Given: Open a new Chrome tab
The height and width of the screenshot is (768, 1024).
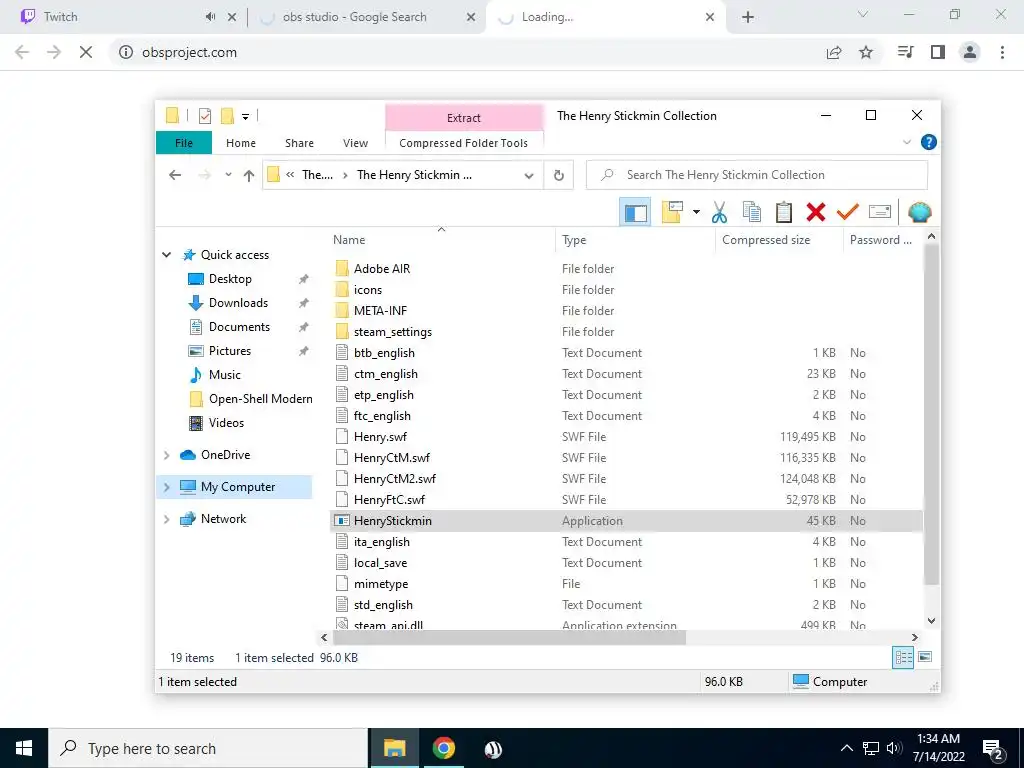Looking at the screenshot, I should [x=748, y=18].
